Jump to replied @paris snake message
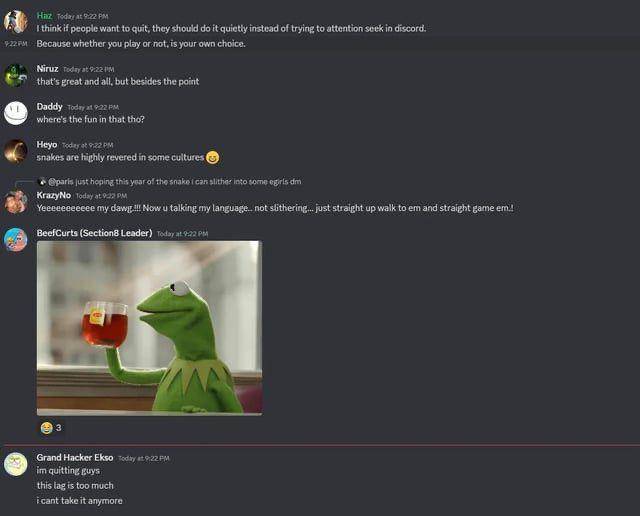This screenshot has height=516, width=640. tap(175, 182)
